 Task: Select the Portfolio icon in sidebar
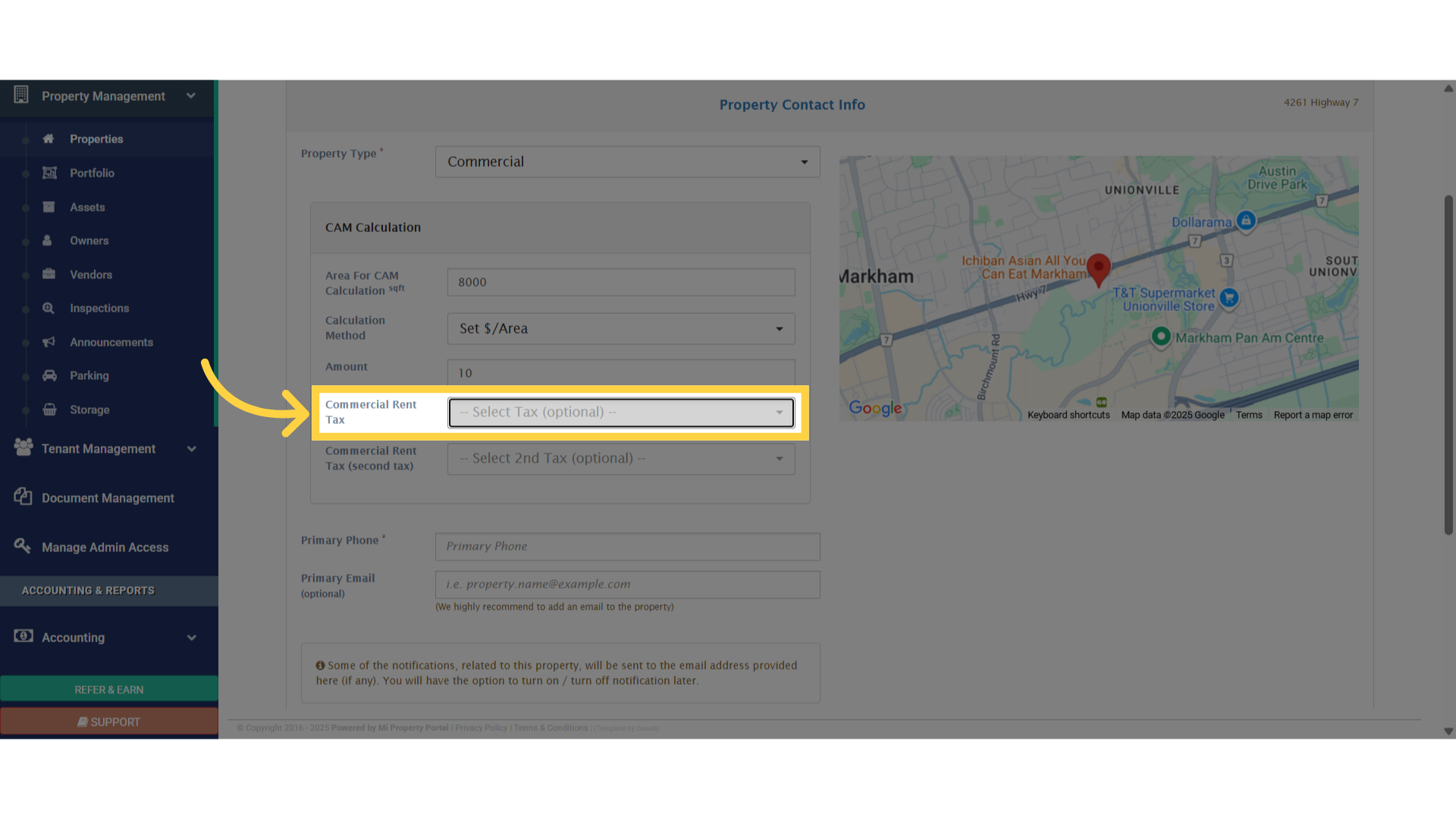coord(49,173)
